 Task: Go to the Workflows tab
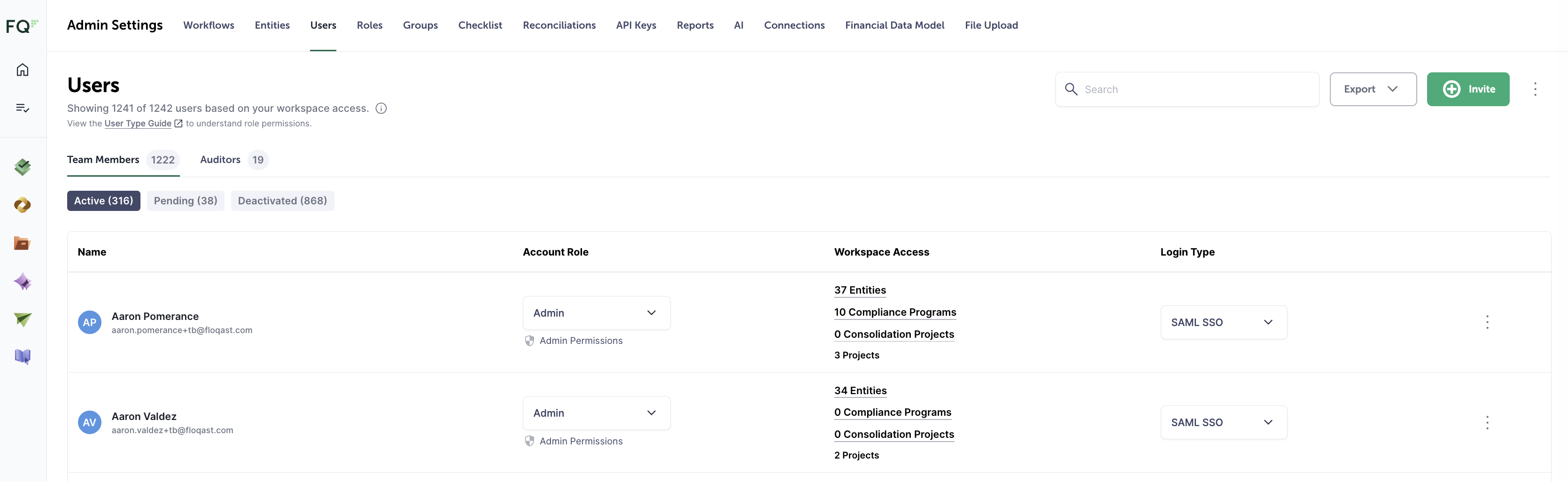[209, 25]
